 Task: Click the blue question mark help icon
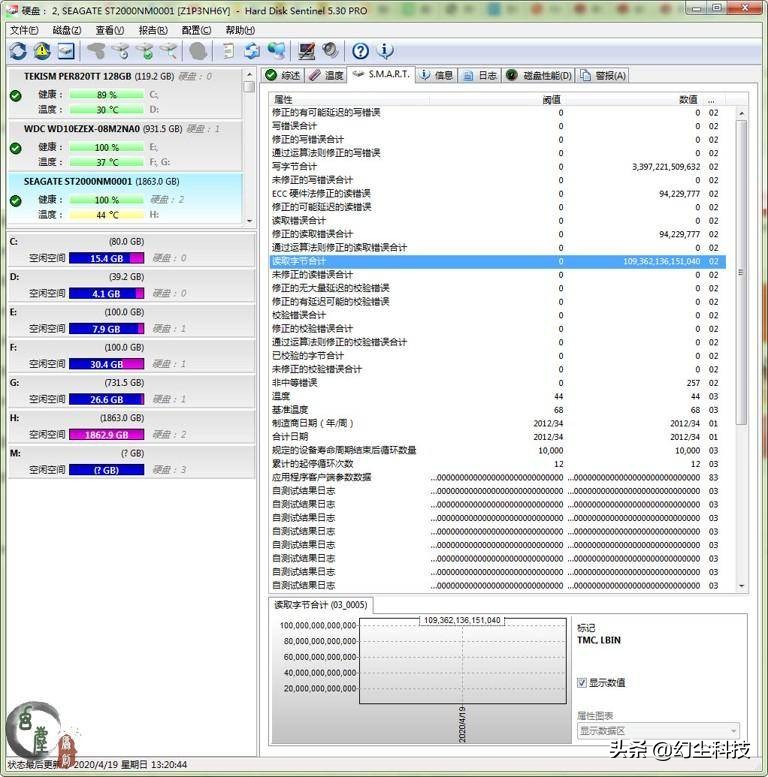361,51
